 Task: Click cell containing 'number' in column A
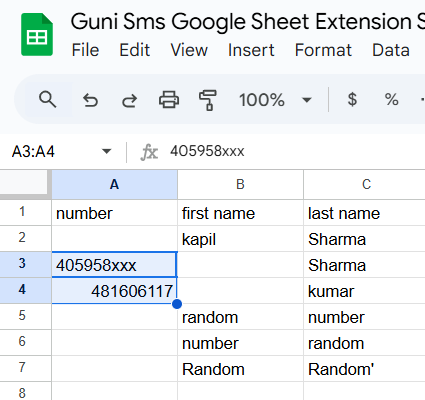[x=114, y=213]
